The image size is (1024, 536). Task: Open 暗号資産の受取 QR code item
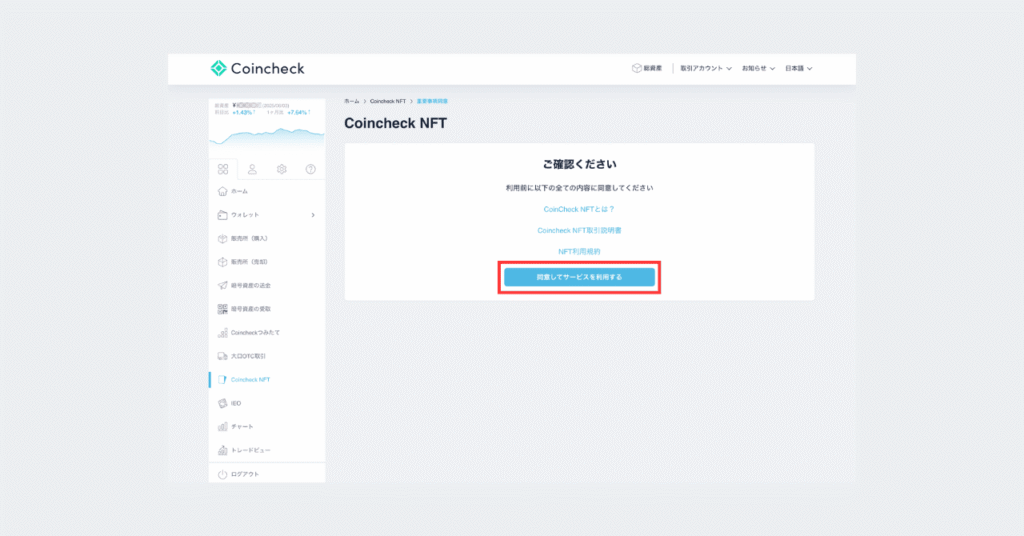[x=266, y=309]
